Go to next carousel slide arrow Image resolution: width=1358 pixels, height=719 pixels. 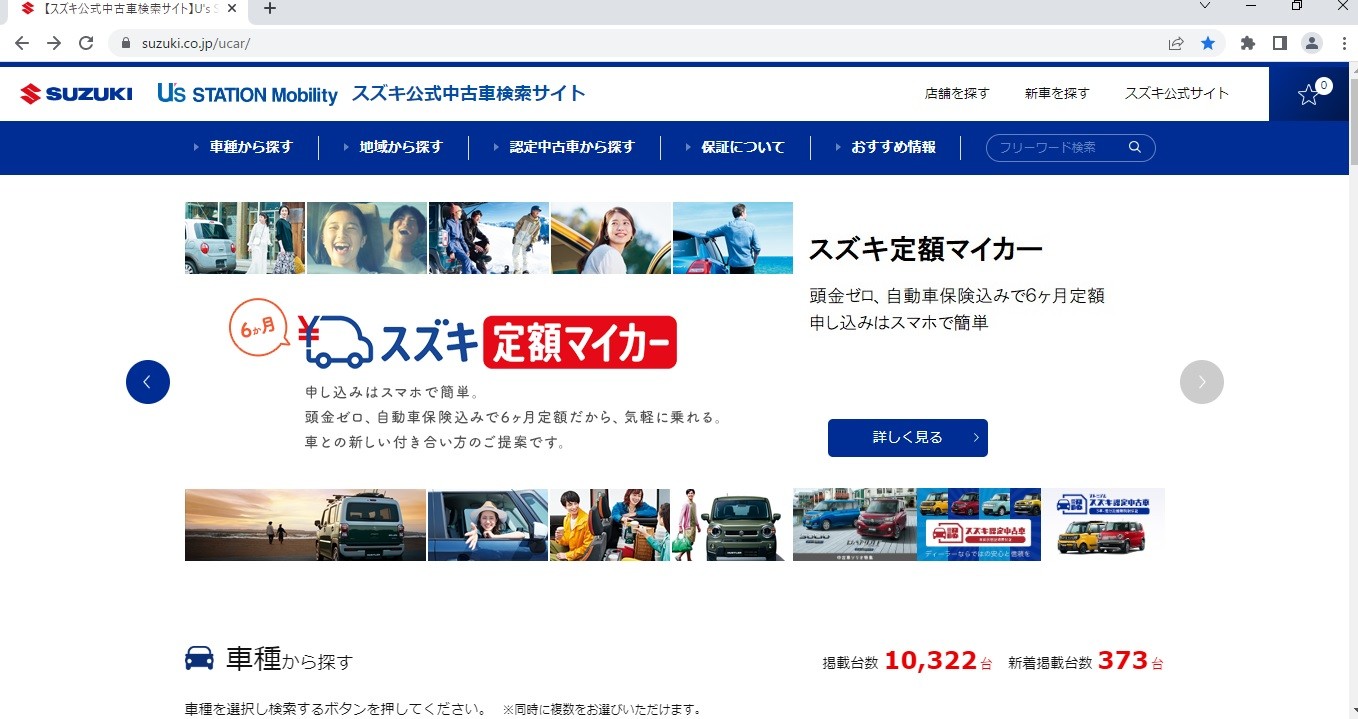pyautogui.click(x=1202, y=382)
